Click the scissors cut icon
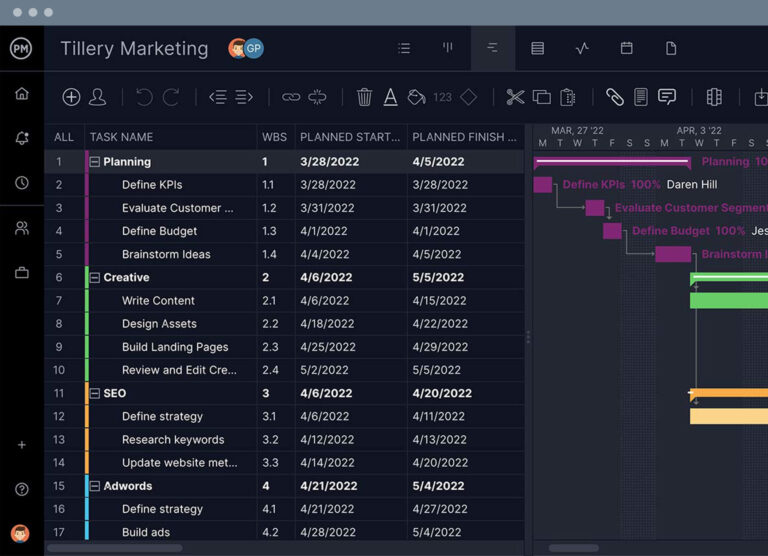 pos(515,97)
